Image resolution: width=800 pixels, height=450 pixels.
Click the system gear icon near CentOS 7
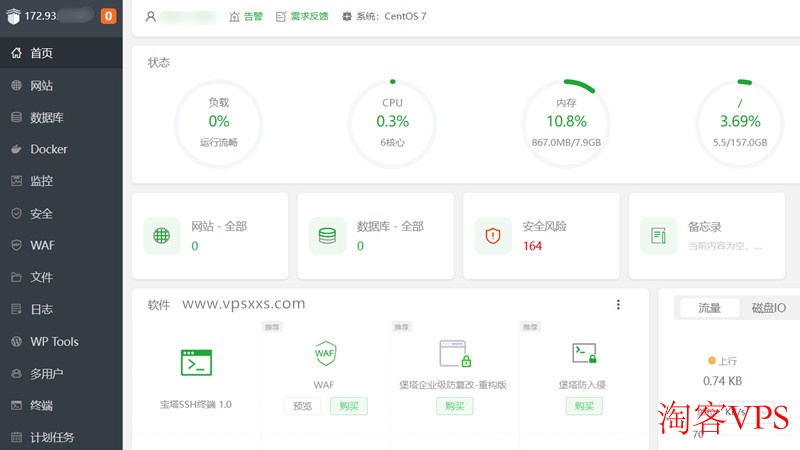[x=347, y=16]
